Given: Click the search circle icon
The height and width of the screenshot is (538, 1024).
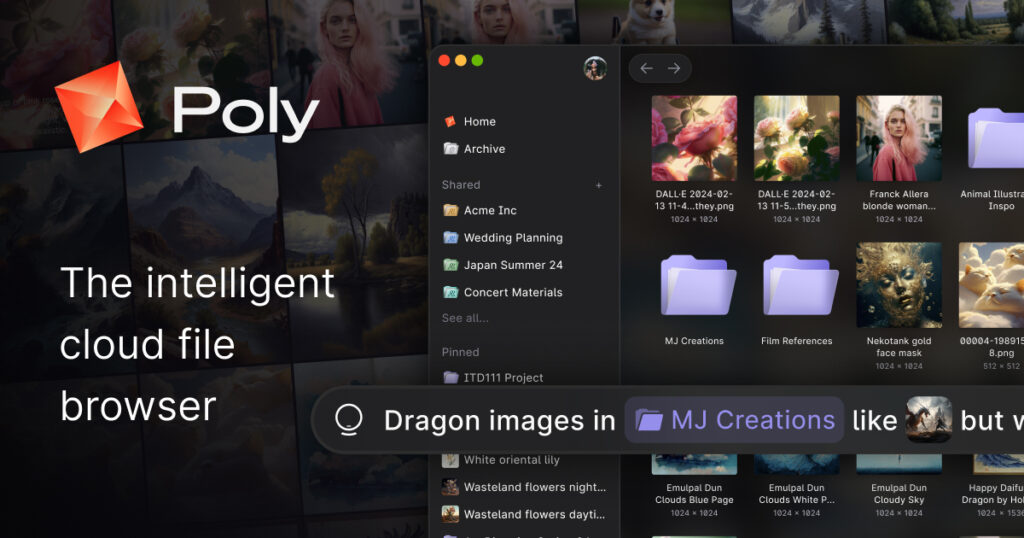Looking at the screenshot, I should point(348,420).
